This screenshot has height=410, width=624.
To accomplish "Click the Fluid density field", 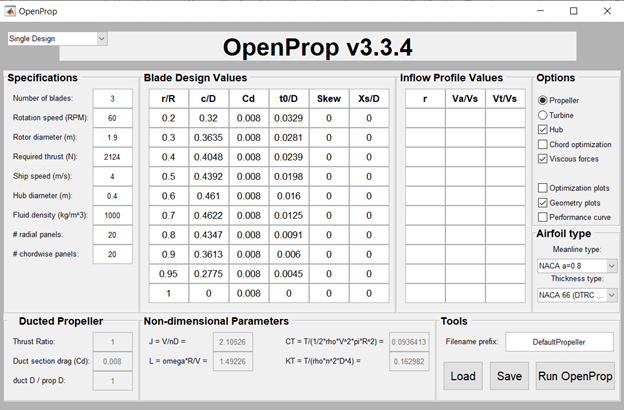I will [113, 215].
